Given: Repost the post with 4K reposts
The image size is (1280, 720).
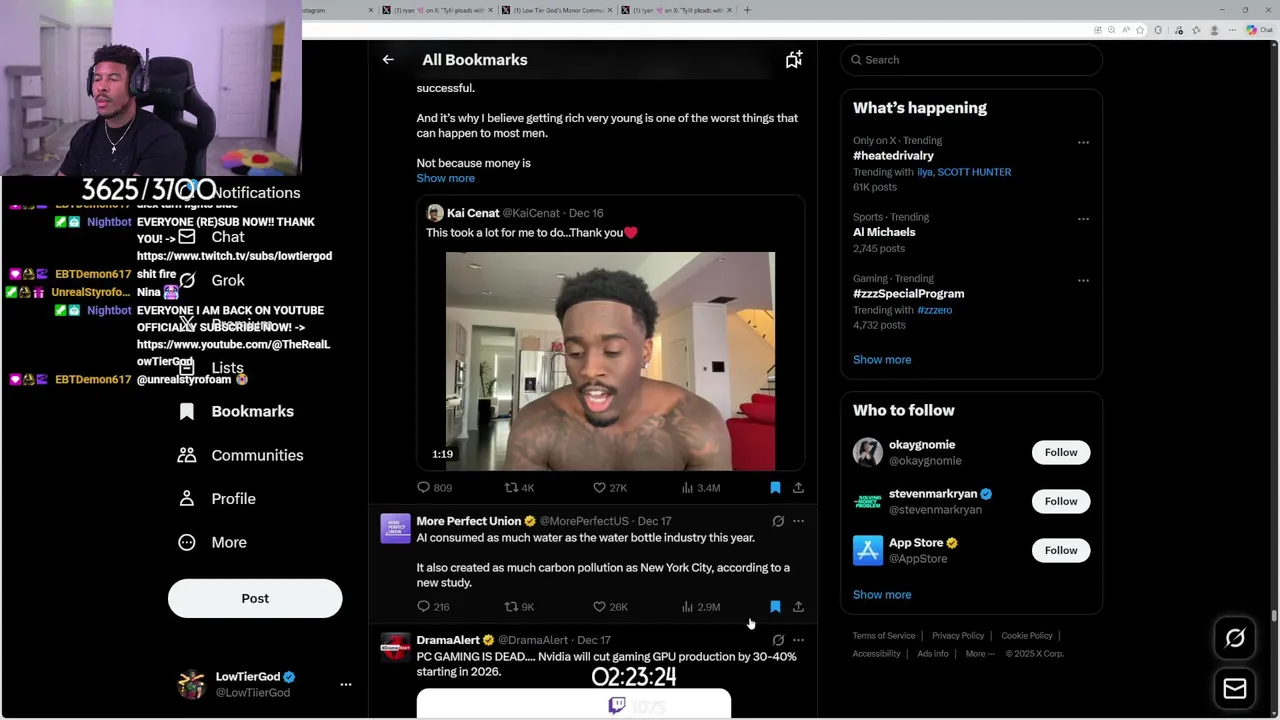Looking at the screenshot, I should coord(519,488).
